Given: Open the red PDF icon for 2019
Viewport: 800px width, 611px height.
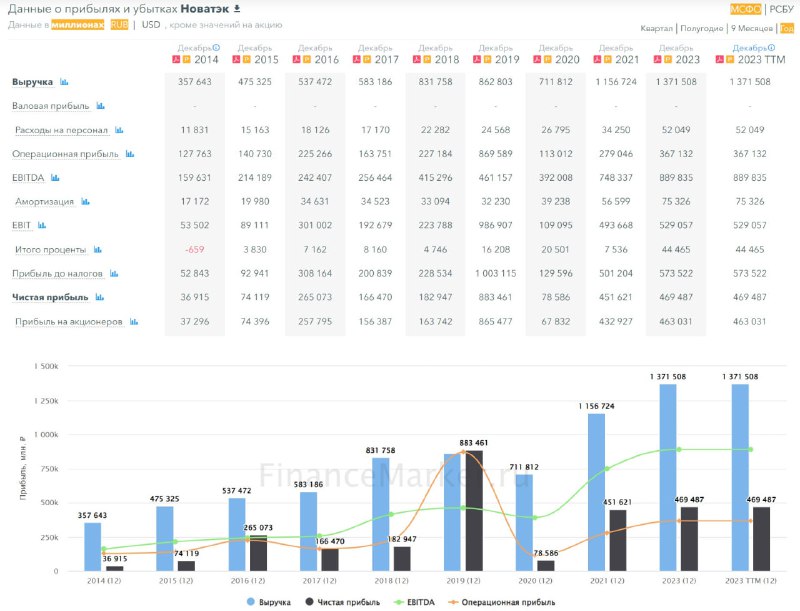Looking at the screenshot, I should click(x=477, y=60).
